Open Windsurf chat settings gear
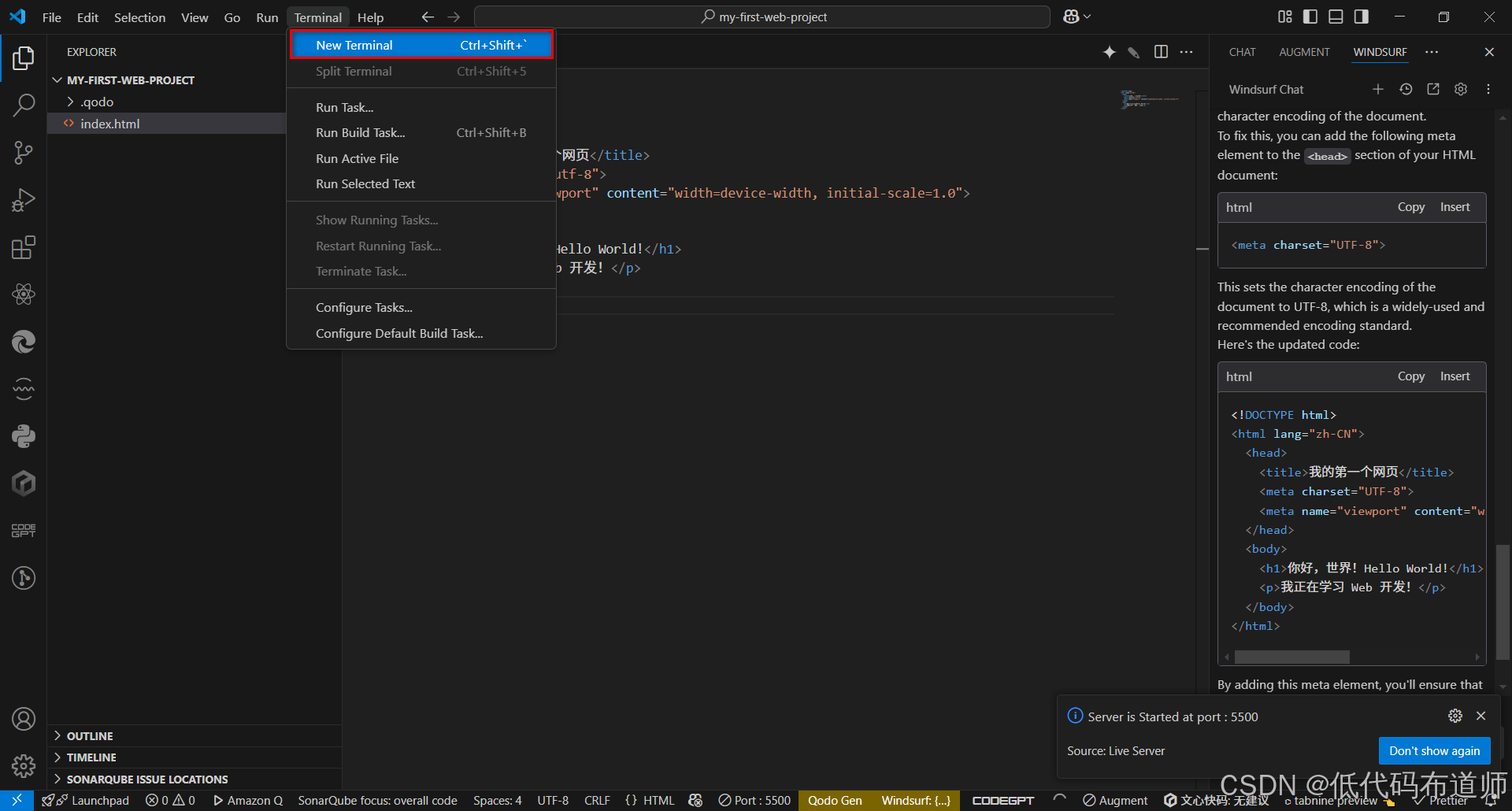The height and width of the screenshot is (811, 1512). tap(1461, 89)
